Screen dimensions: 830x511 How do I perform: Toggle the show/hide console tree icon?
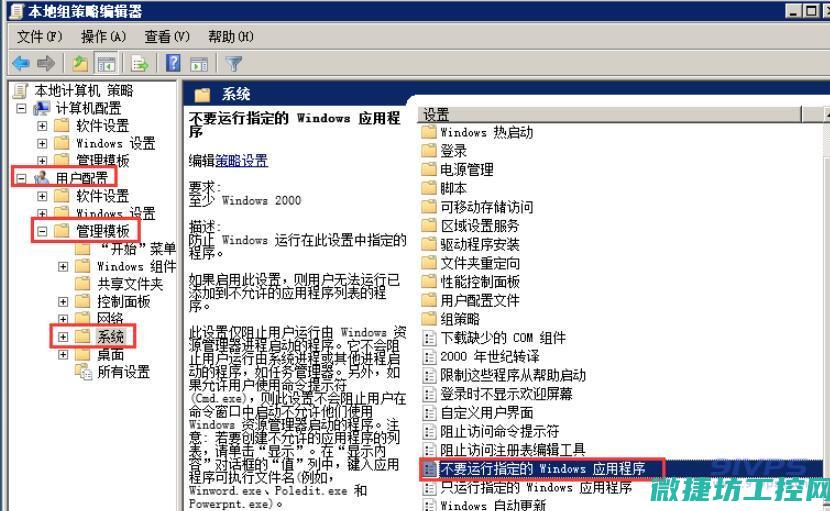106,64
